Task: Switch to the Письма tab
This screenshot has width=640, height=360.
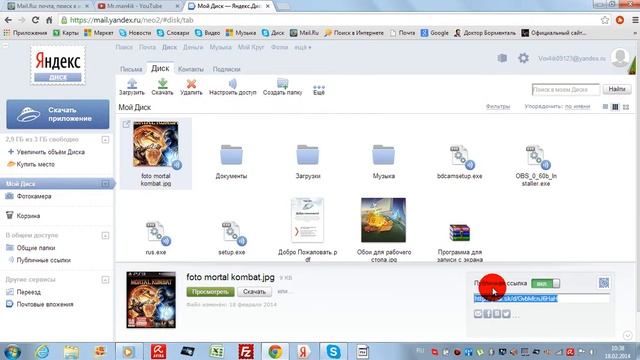Action: coord(131,69)
